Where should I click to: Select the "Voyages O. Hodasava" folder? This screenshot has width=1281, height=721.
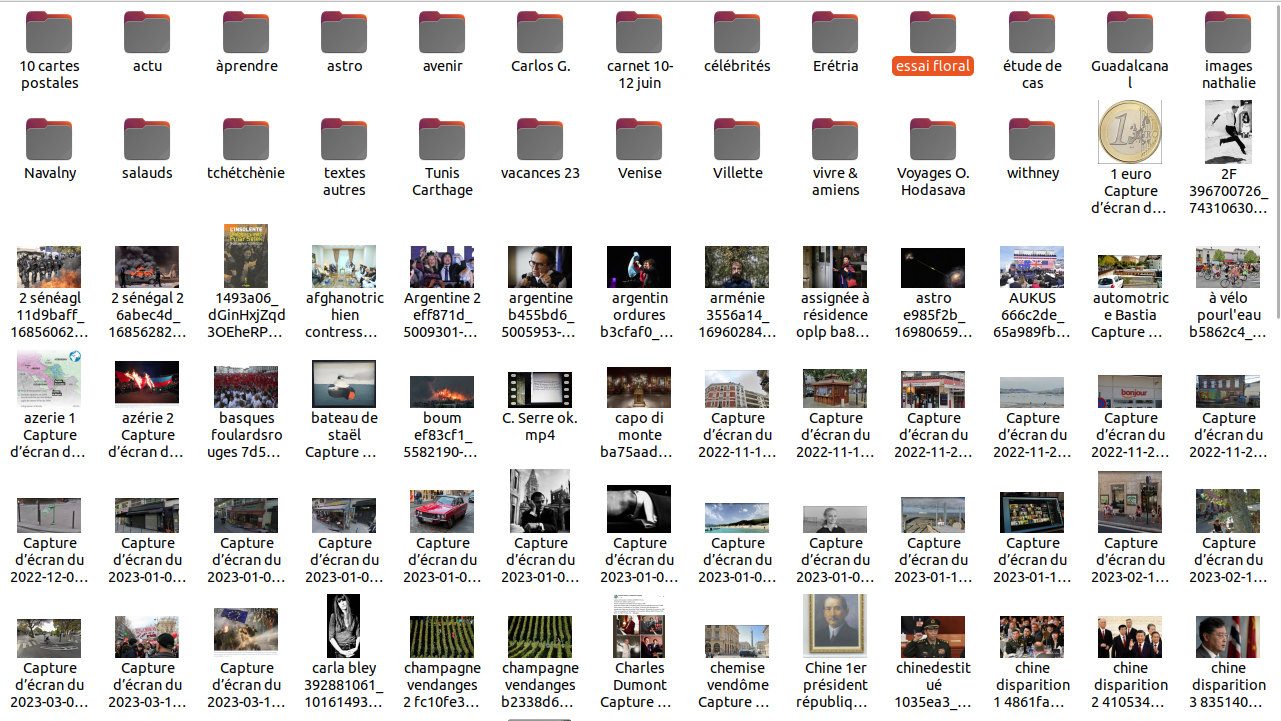(x=932, y=140)
